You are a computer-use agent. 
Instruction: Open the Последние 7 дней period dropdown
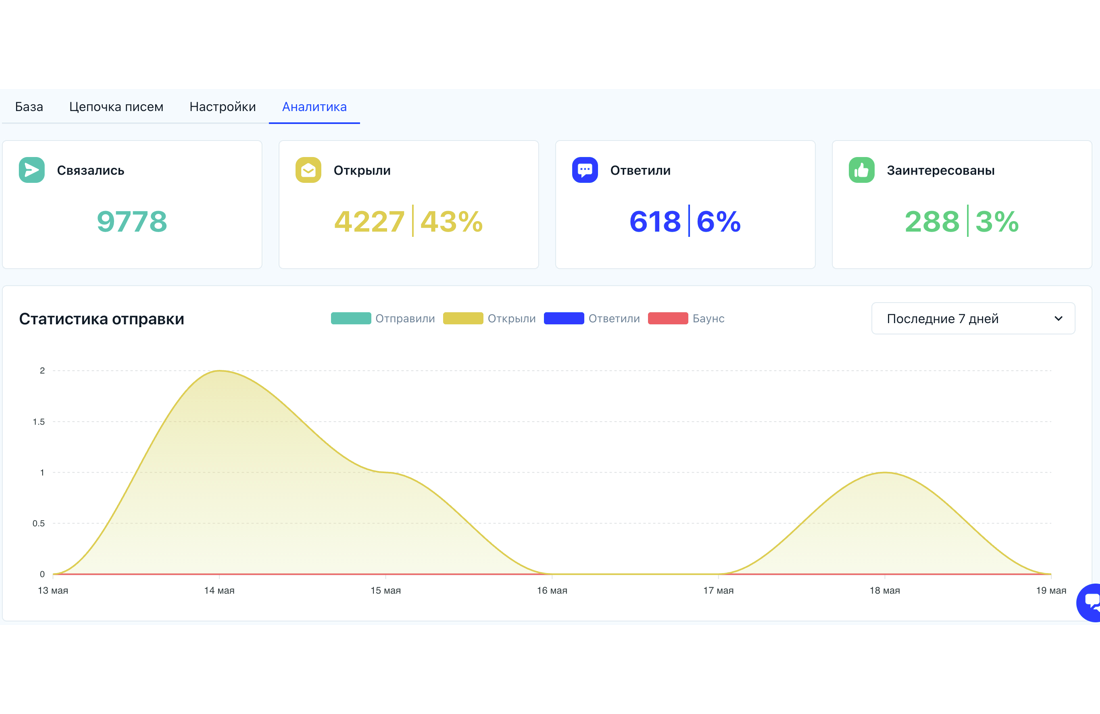(x=973, y=318)
